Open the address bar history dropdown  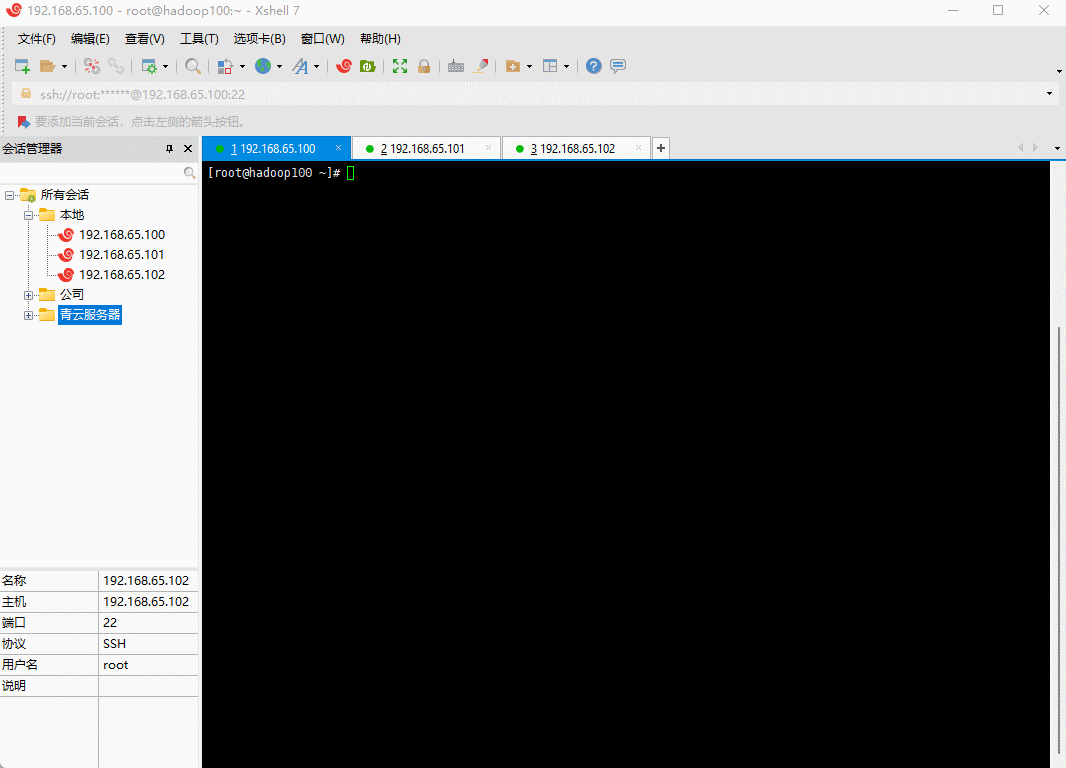pyautogui.click(x=1050, y=94)
